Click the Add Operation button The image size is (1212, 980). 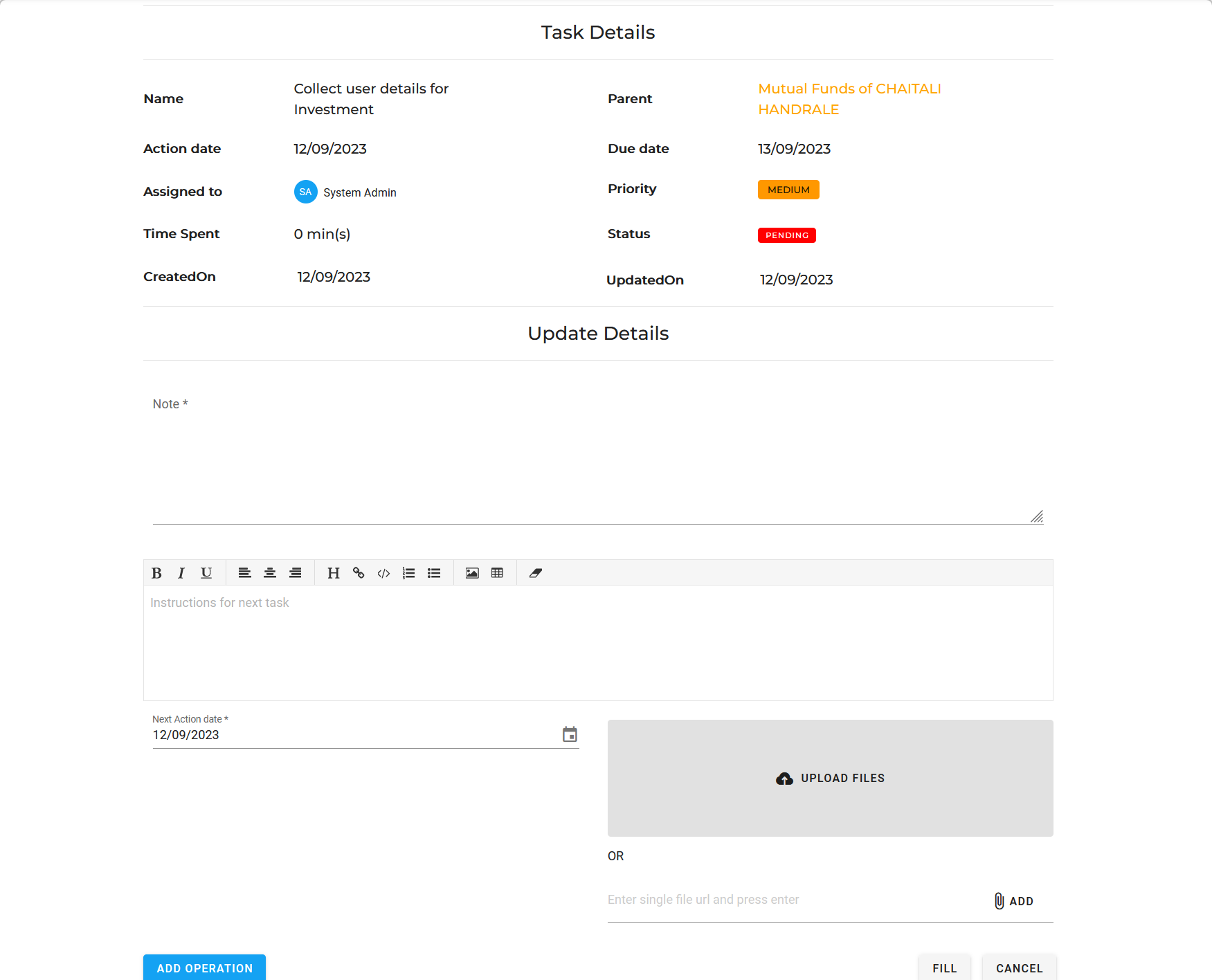pos(204,968)
